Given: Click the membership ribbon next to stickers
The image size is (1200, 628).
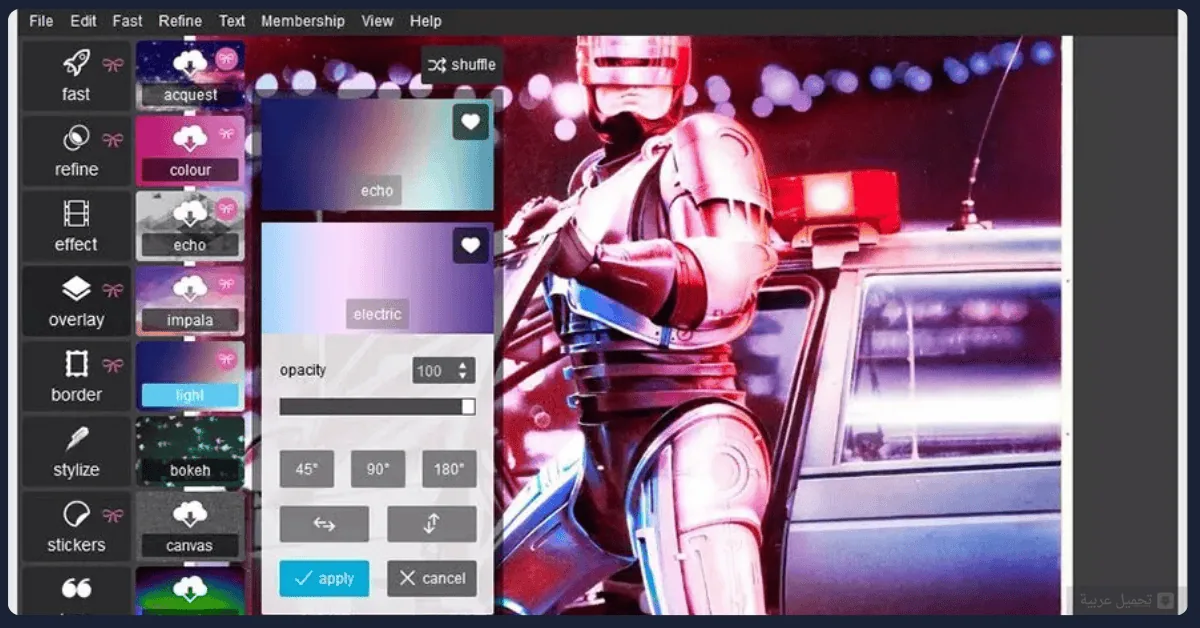Looking at the screenshot, I should pyautogui.click(x=113, y=516).
